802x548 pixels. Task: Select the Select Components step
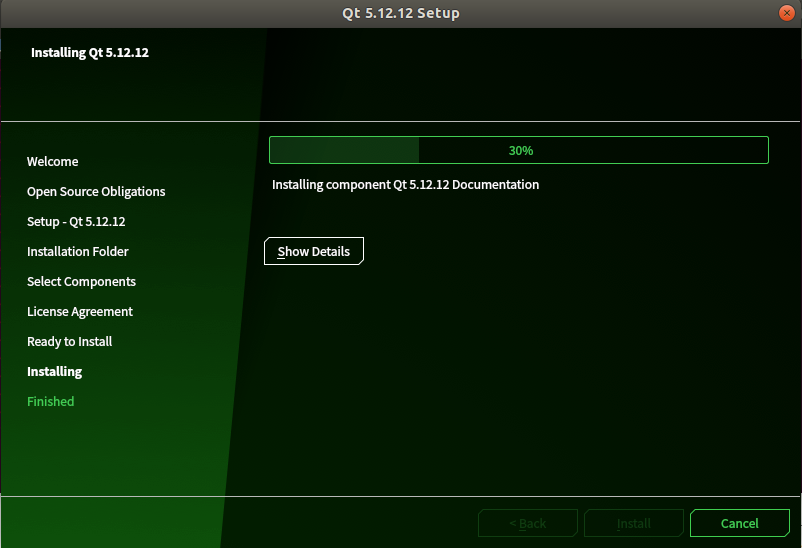coord(81,282)
